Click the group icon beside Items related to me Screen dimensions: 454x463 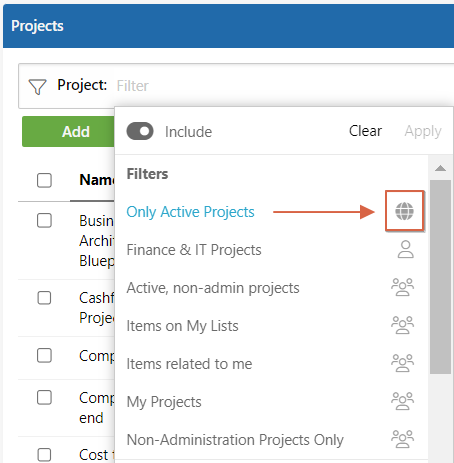tap(402, 363)
